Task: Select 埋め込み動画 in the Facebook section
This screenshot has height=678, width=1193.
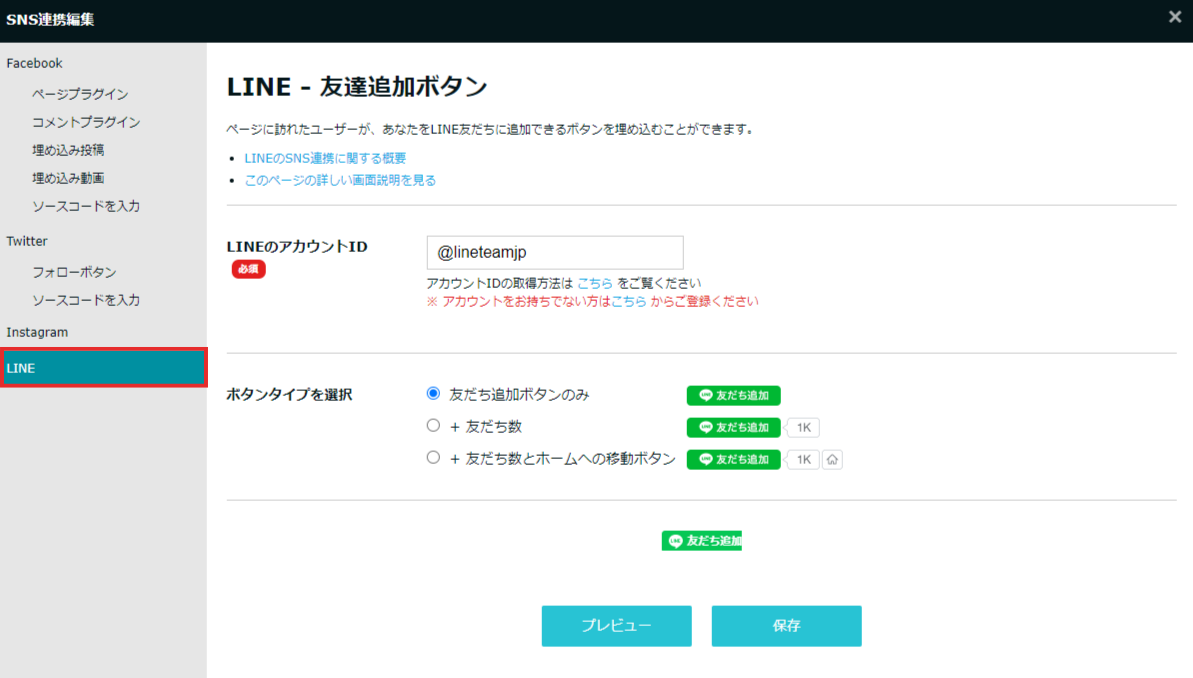Action: [68, 178]
